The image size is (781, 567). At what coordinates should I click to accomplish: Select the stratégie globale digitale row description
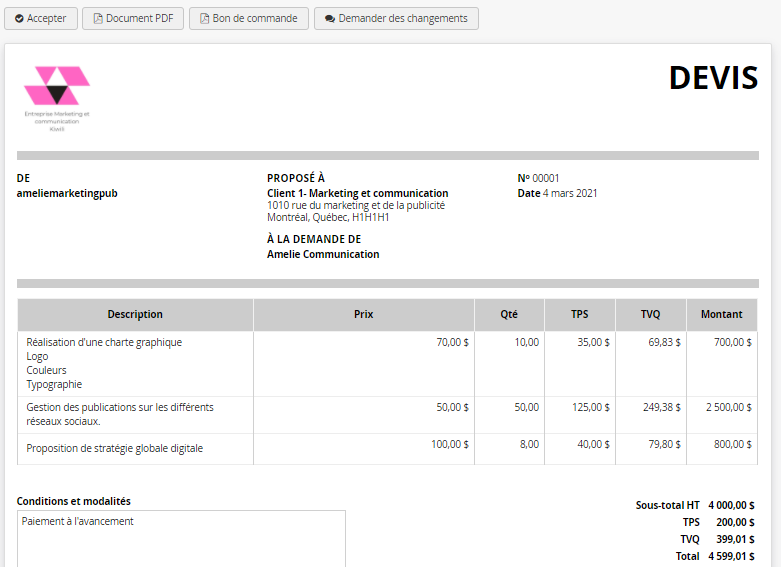click(x=114, y=448)
